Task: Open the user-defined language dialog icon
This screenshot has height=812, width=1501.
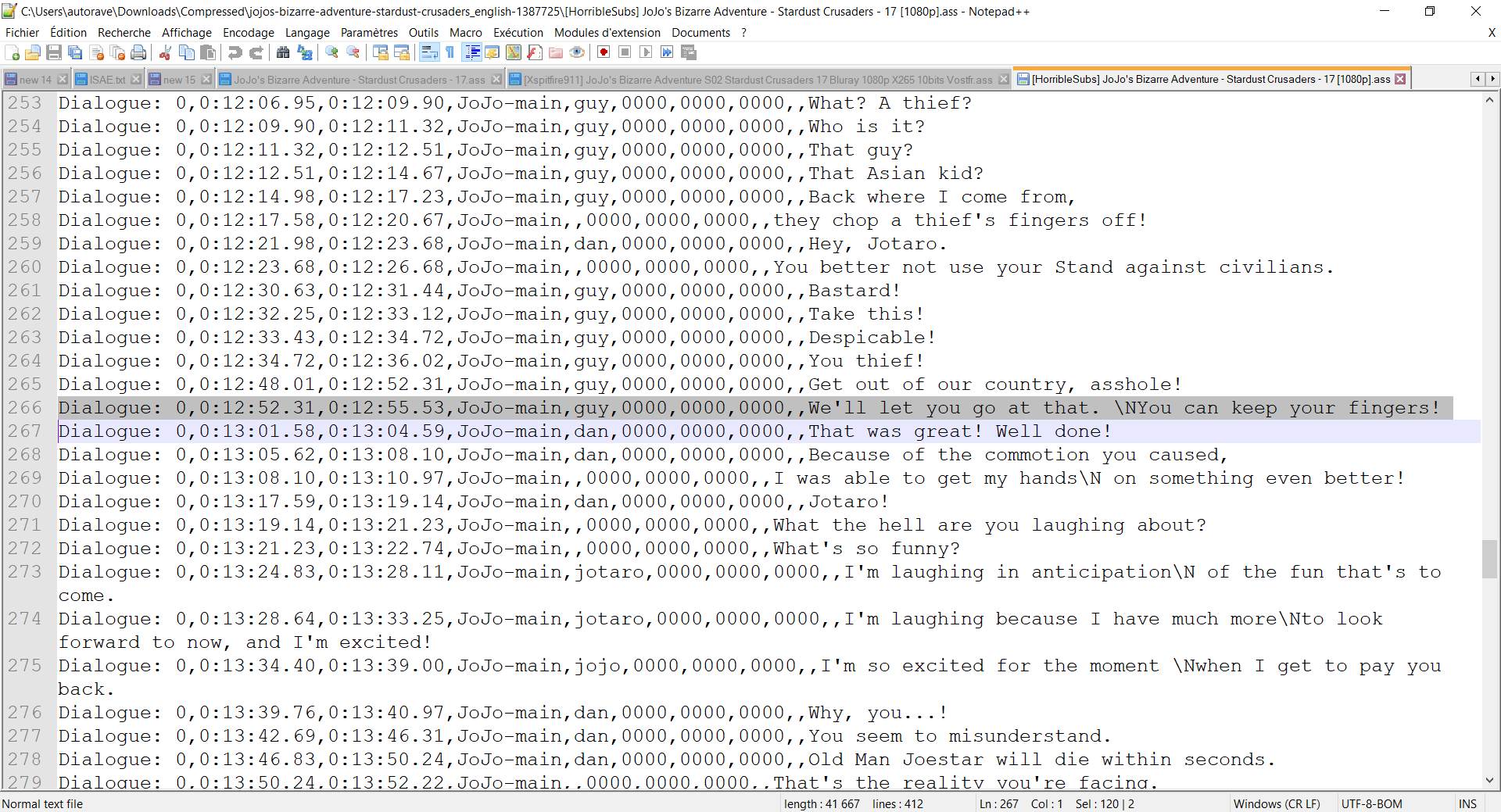Action: point(493,52)
